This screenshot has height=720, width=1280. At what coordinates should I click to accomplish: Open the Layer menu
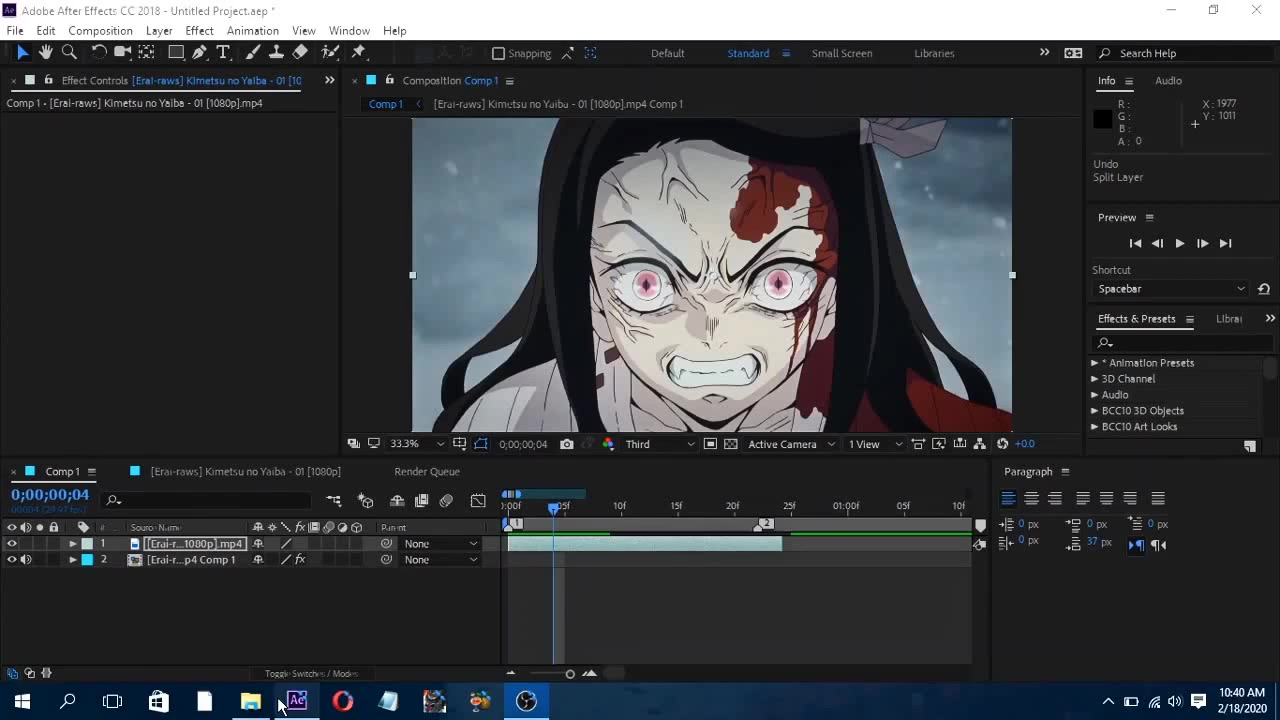pyautogui.click(x=159, y=31)
